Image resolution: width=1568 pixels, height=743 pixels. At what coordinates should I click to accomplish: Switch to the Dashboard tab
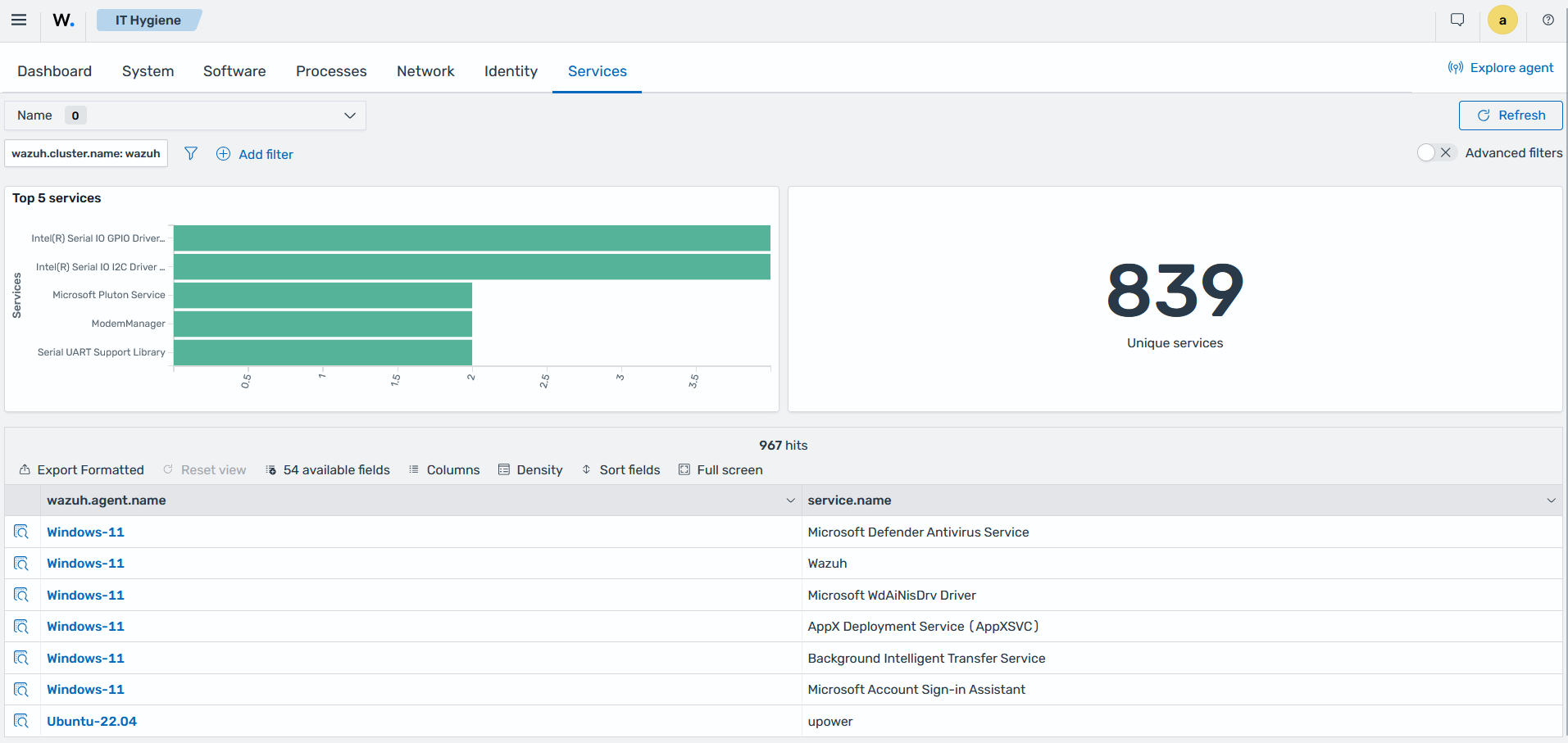click(x=55, y=71)
